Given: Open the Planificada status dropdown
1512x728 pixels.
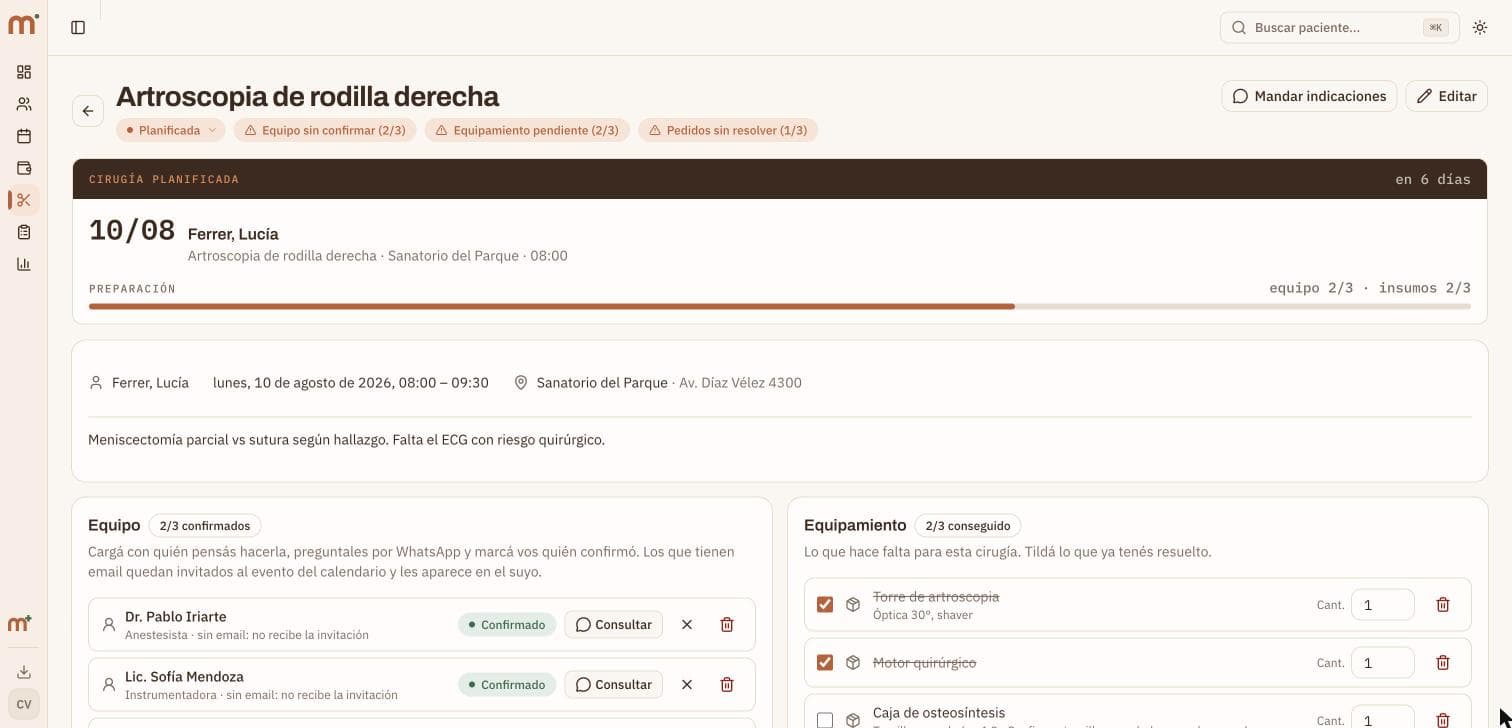Looking at the screenshot, I should pyautogui.click(x=170, y=130).
